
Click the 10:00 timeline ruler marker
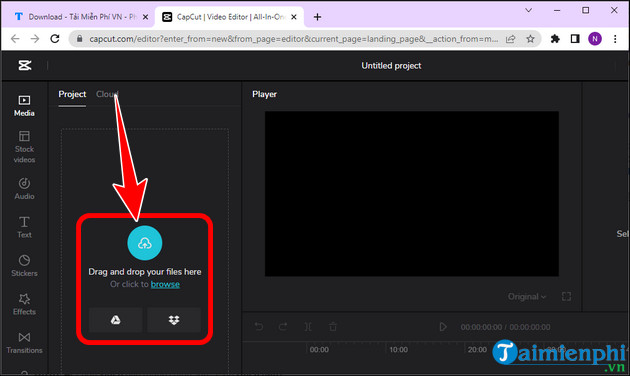(398, 350)
